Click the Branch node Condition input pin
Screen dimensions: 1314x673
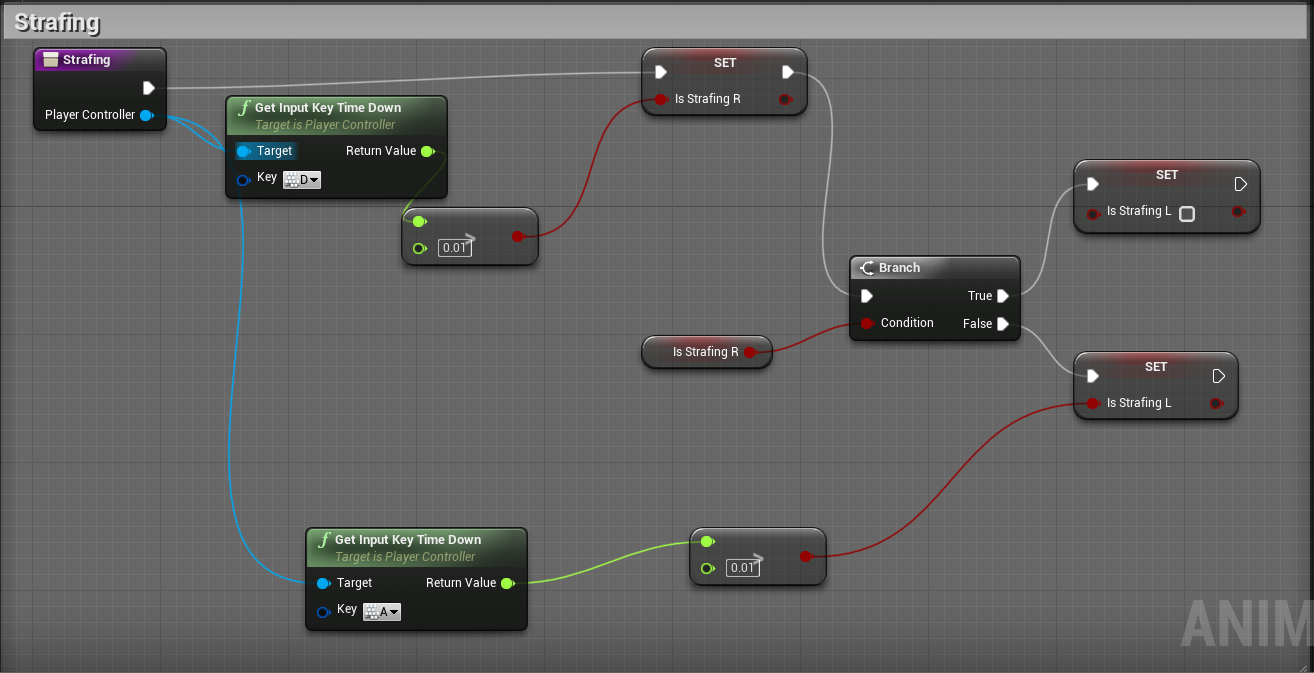tap(866, 323)
